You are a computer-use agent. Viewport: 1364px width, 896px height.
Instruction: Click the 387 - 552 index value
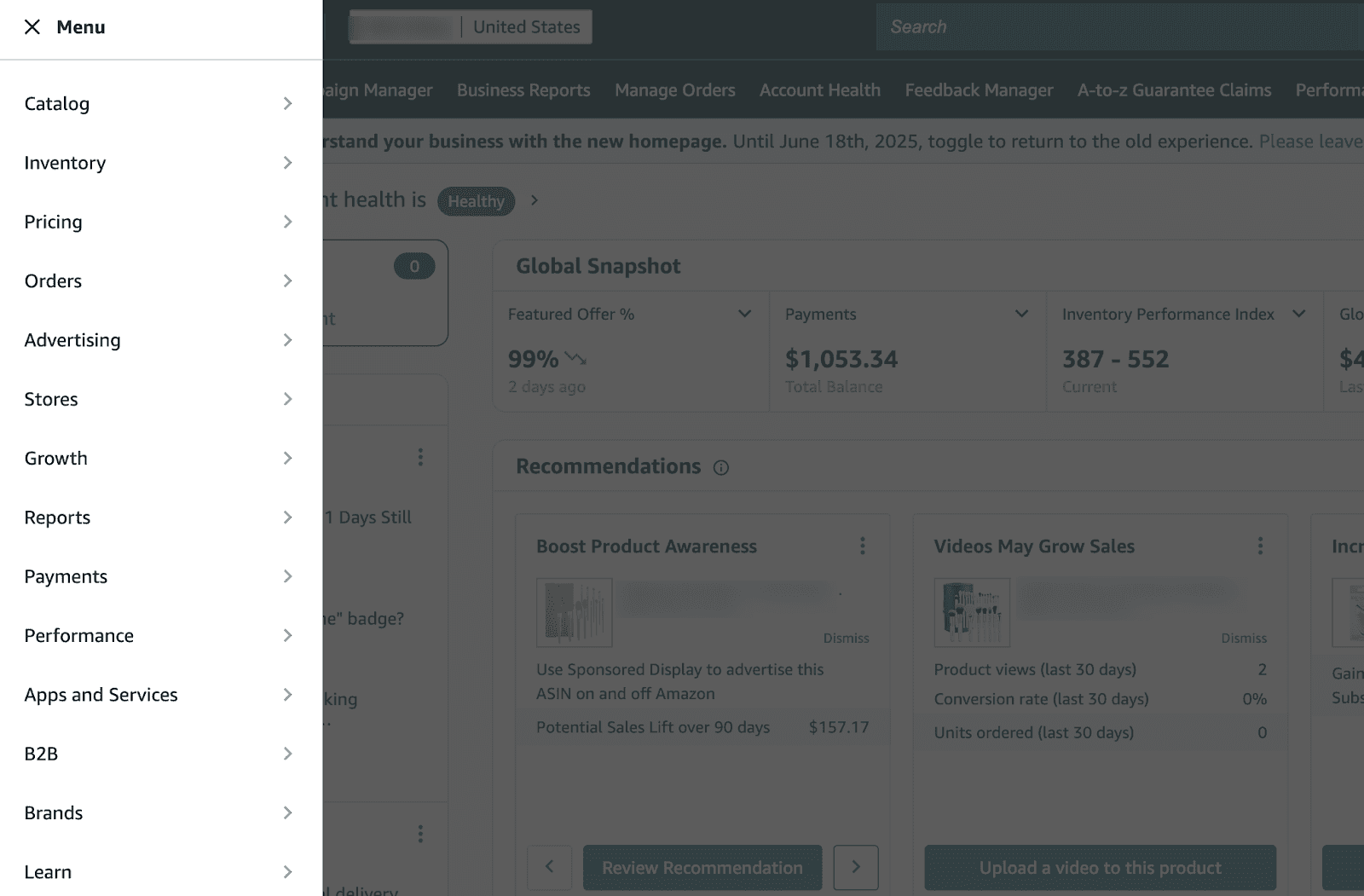pos(1115,359)
